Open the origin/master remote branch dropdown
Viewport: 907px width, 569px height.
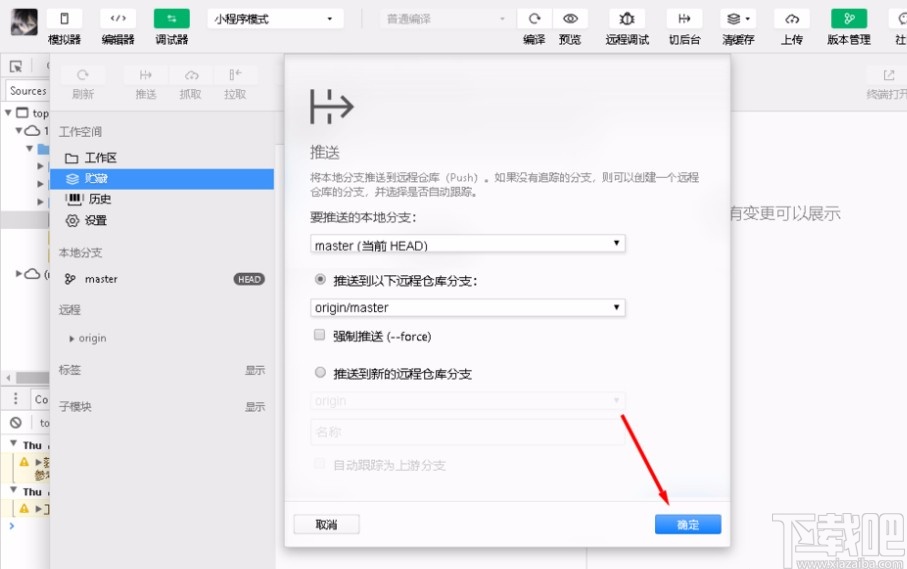[x=467, y=308]
